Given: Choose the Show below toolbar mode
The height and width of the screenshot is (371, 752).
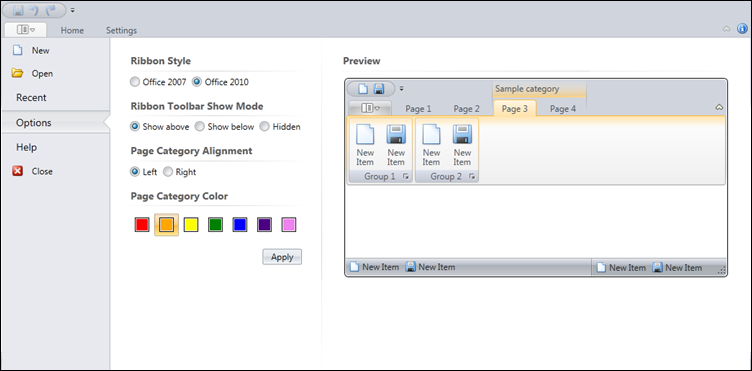Looking at the screenshot, I should click(x=225, y=127).
